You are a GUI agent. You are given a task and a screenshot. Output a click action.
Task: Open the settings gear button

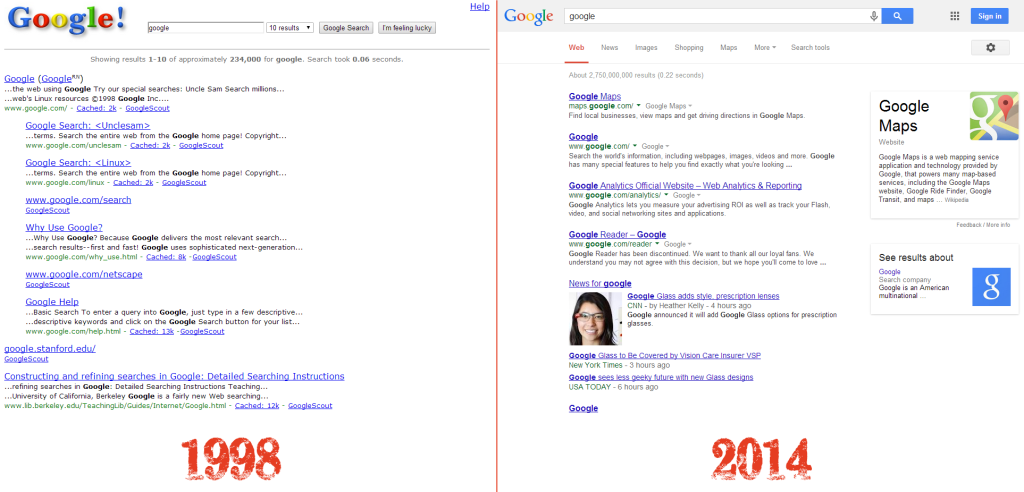pyautogui.click(x=991, y=48)
